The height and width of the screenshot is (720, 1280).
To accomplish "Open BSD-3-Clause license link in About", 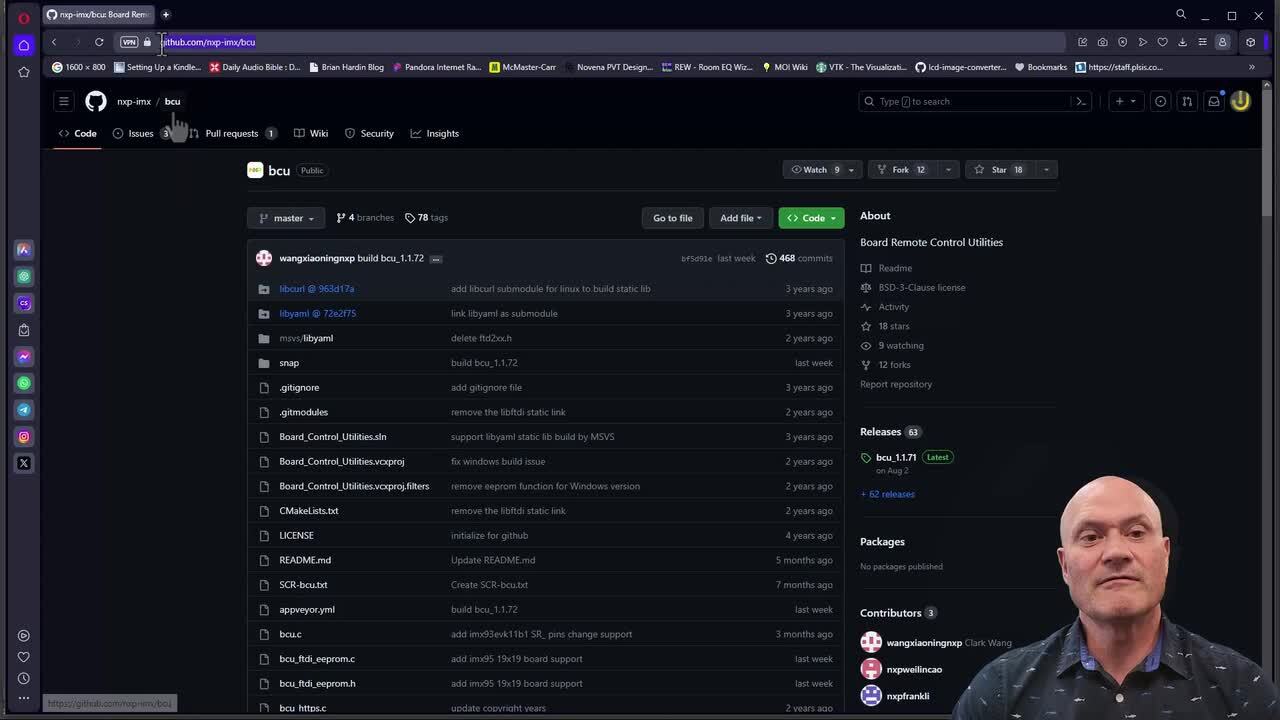I will (x=922, y=288).
